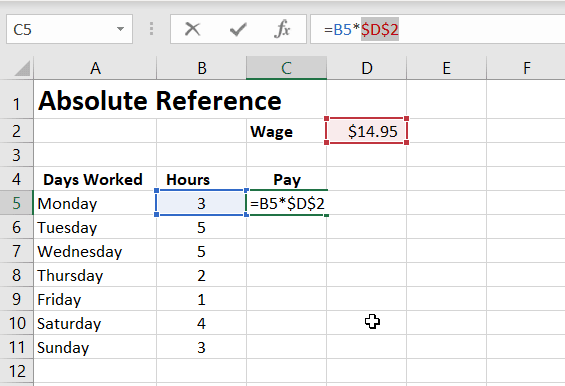Click the Friday cell
Image resolution: width=565 pixels, height=386 pixels.
tap(95, 299)
